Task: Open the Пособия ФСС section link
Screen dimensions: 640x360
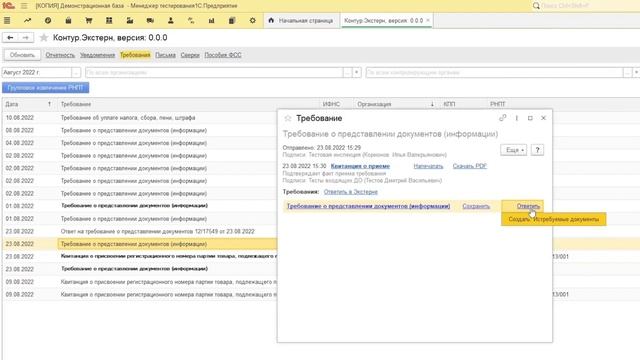Action: click(x=223, y=55)
